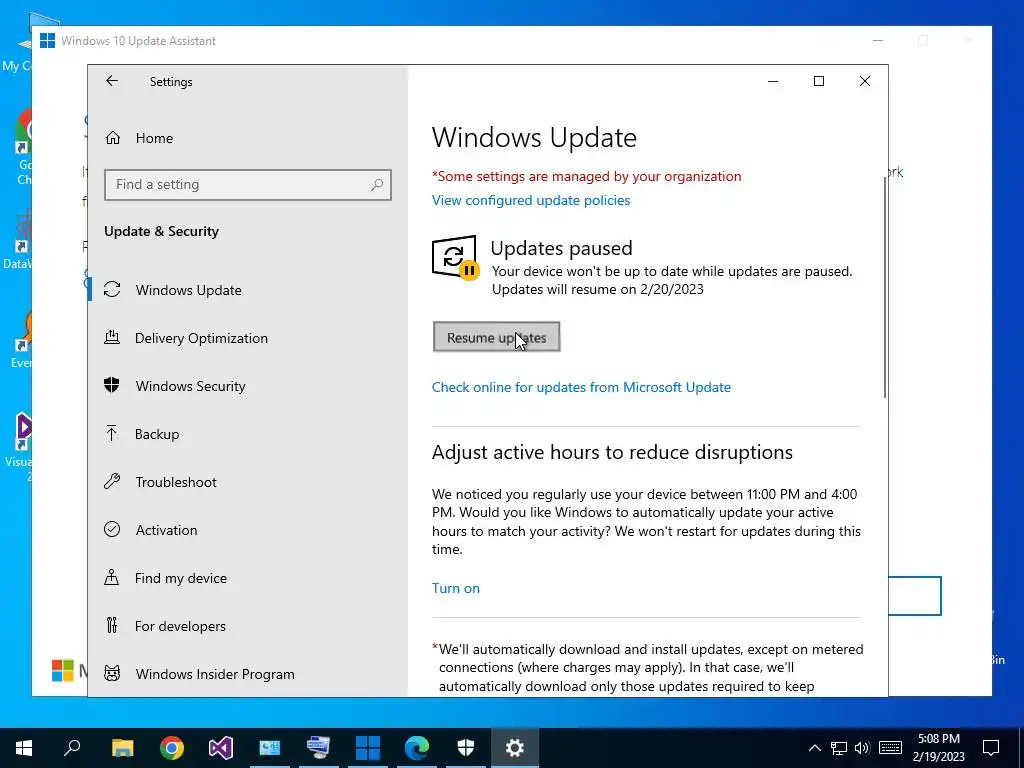The height and width of the screenshot is (768, 1024).
Task: Open the Backup settings page
Action: tap(157, 434)
